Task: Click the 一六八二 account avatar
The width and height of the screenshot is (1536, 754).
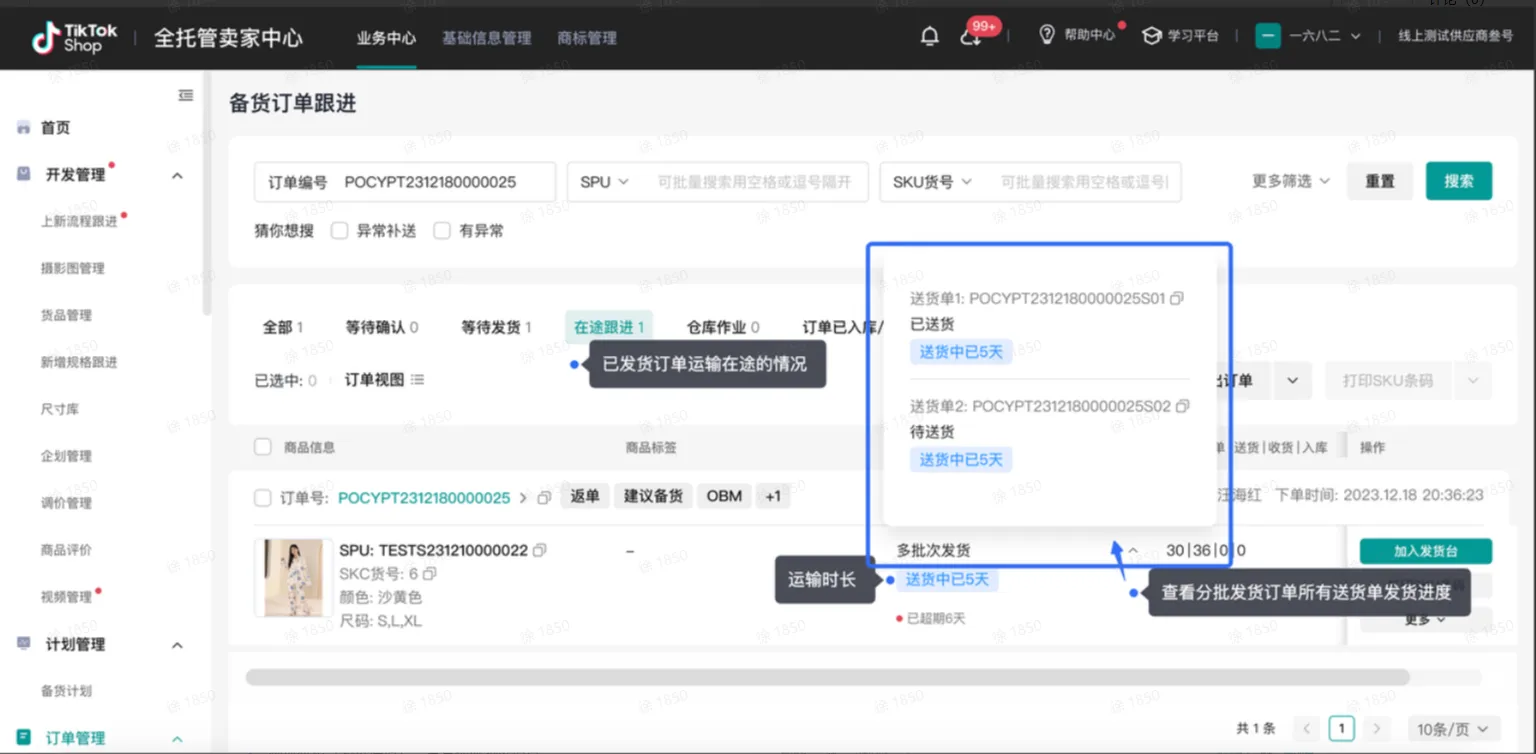Action: (1268, 36)
